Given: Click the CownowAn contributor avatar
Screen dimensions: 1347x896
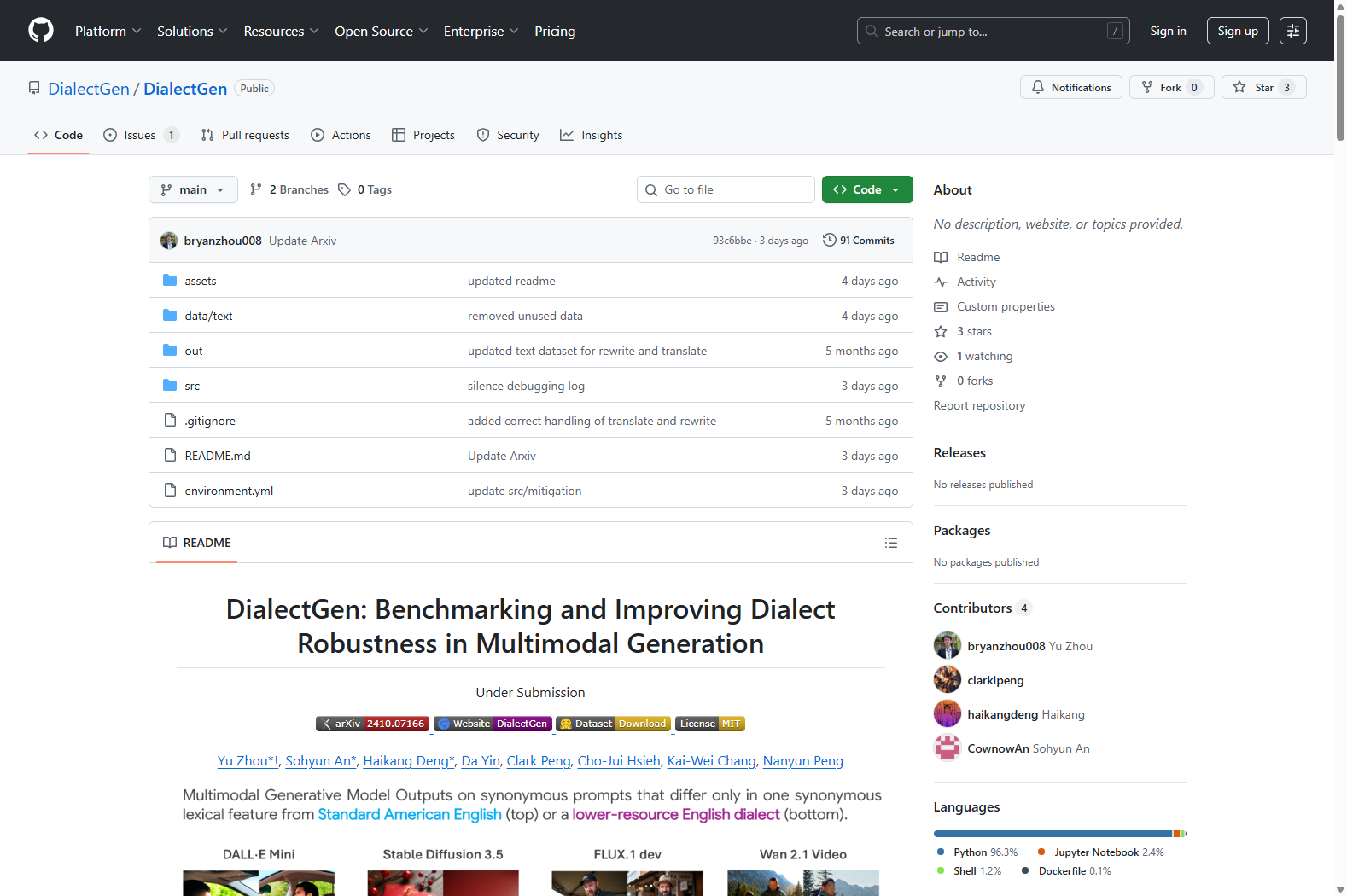Looking at the screenshot, I should coord(948,748).
